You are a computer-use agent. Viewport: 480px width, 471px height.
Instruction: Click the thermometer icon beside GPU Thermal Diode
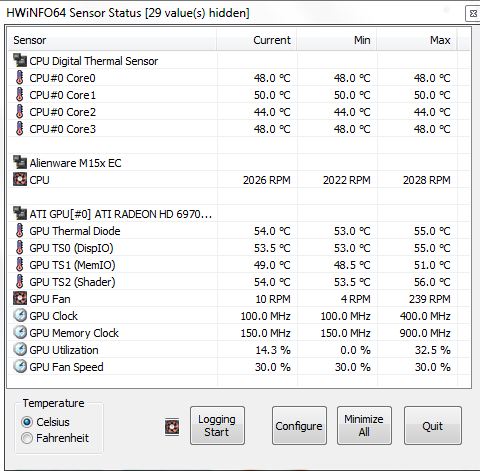pos(20,231)
